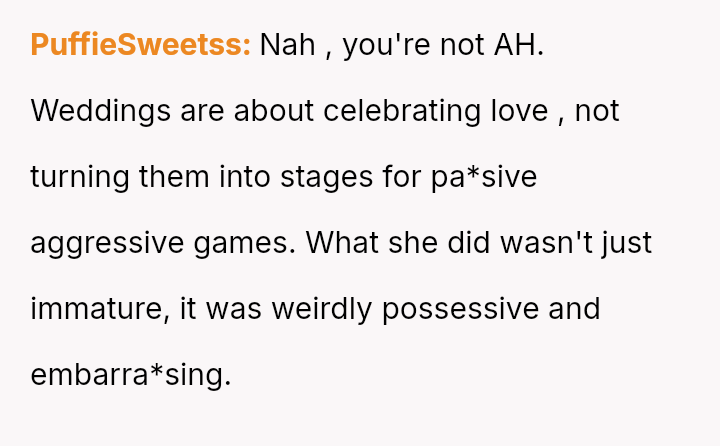Click the "AH." text on the first line
This screenshot has width=720, height=446.
pyautogui.click(x=519, y=45)
